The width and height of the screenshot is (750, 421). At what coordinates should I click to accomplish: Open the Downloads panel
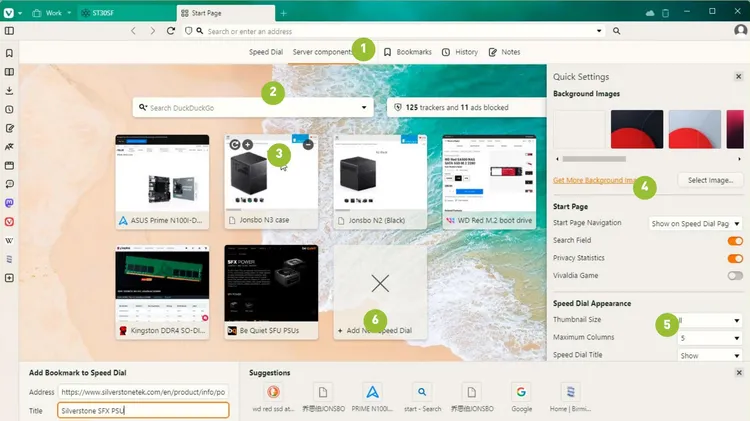point(9,90)
